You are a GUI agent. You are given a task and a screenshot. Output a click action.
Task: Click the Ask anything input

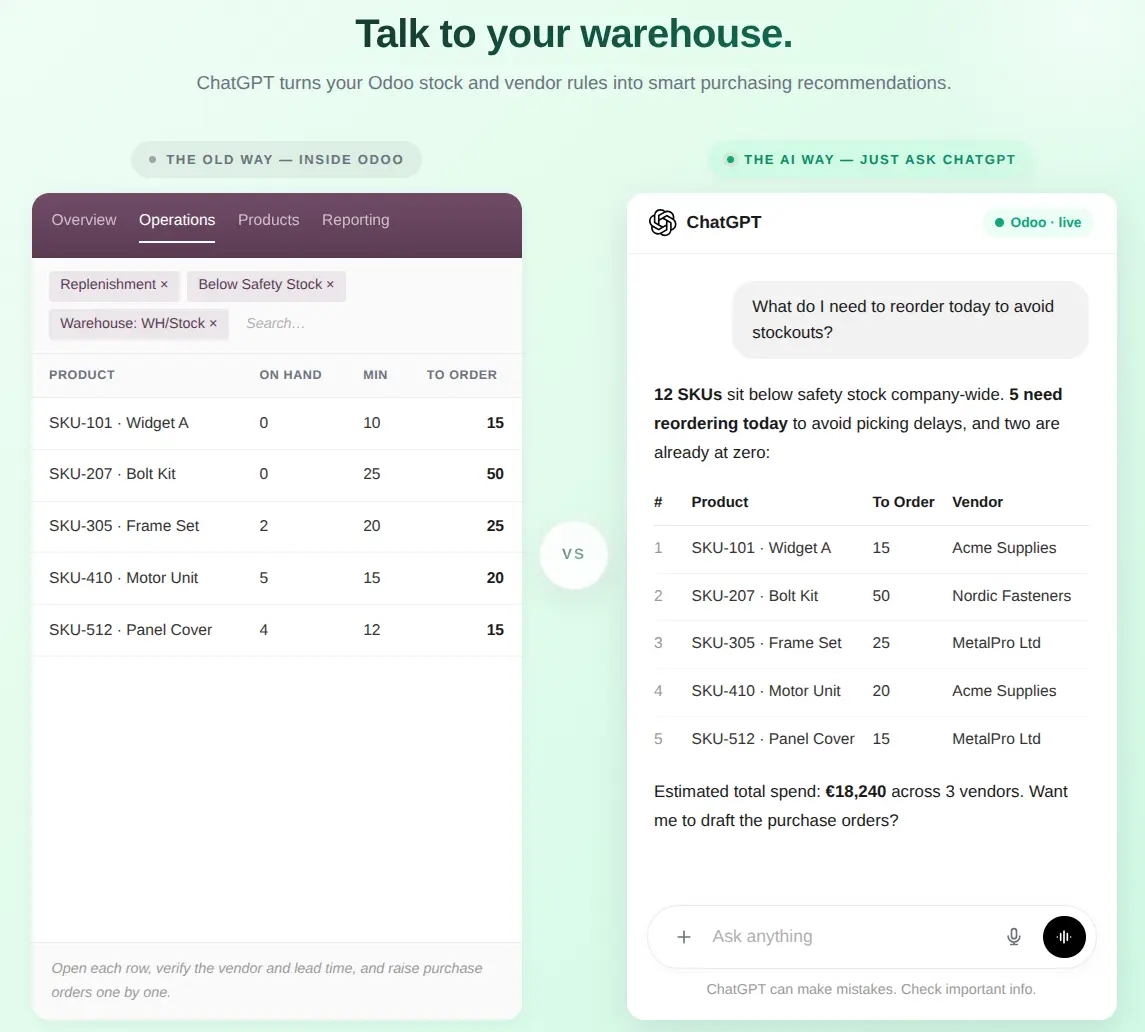pyautogui.click(x=847, y=936)
